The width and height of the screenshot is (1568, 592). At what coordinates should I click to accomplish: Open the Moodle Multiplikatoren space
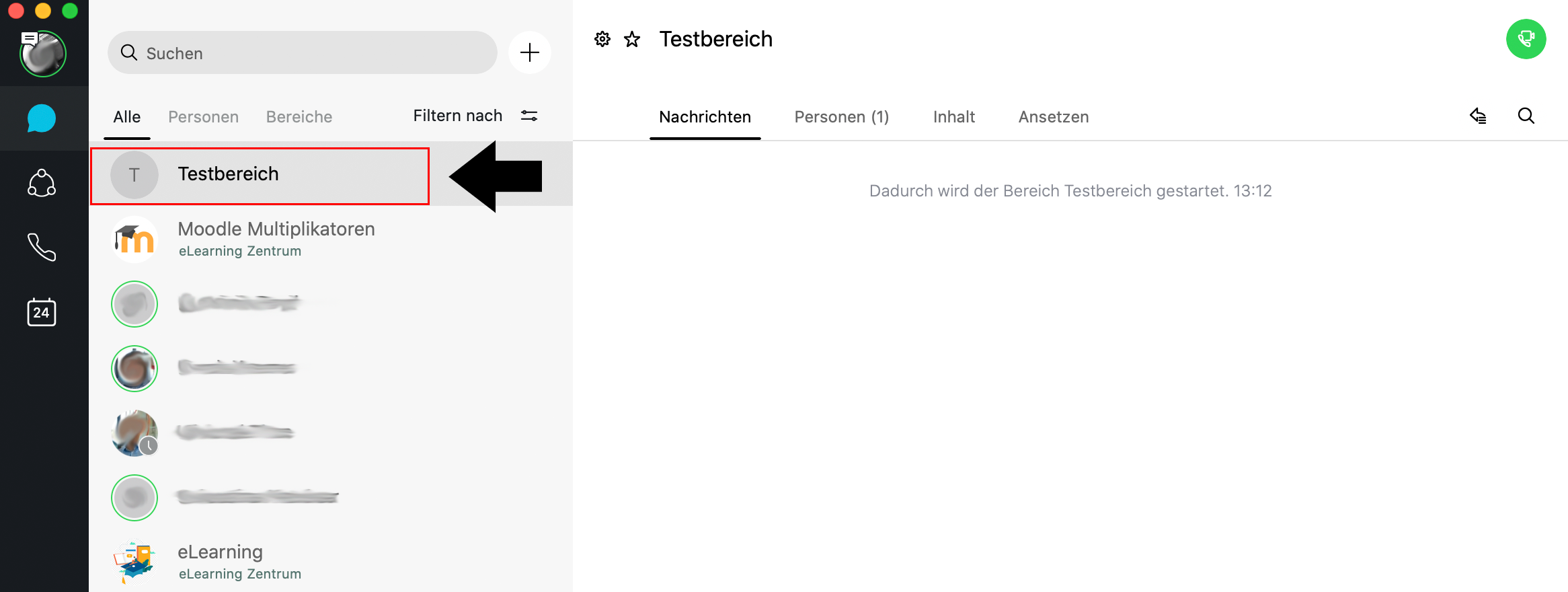click(x=276, y=239)
